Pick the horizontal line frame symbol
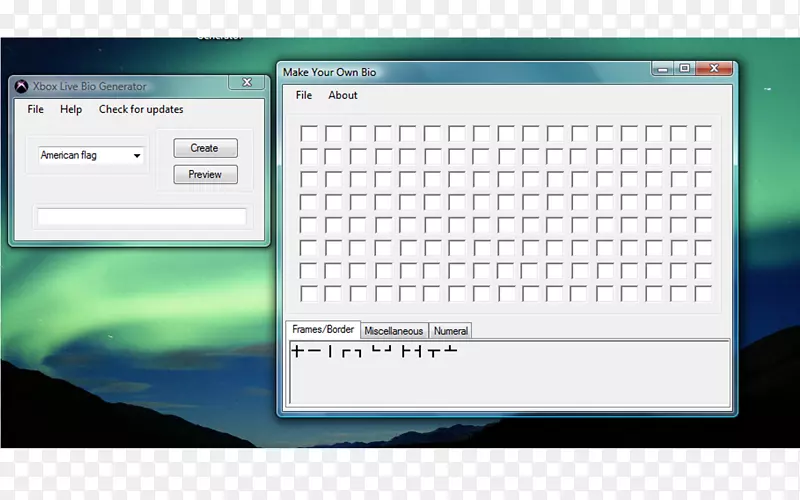 click(314, 351)
